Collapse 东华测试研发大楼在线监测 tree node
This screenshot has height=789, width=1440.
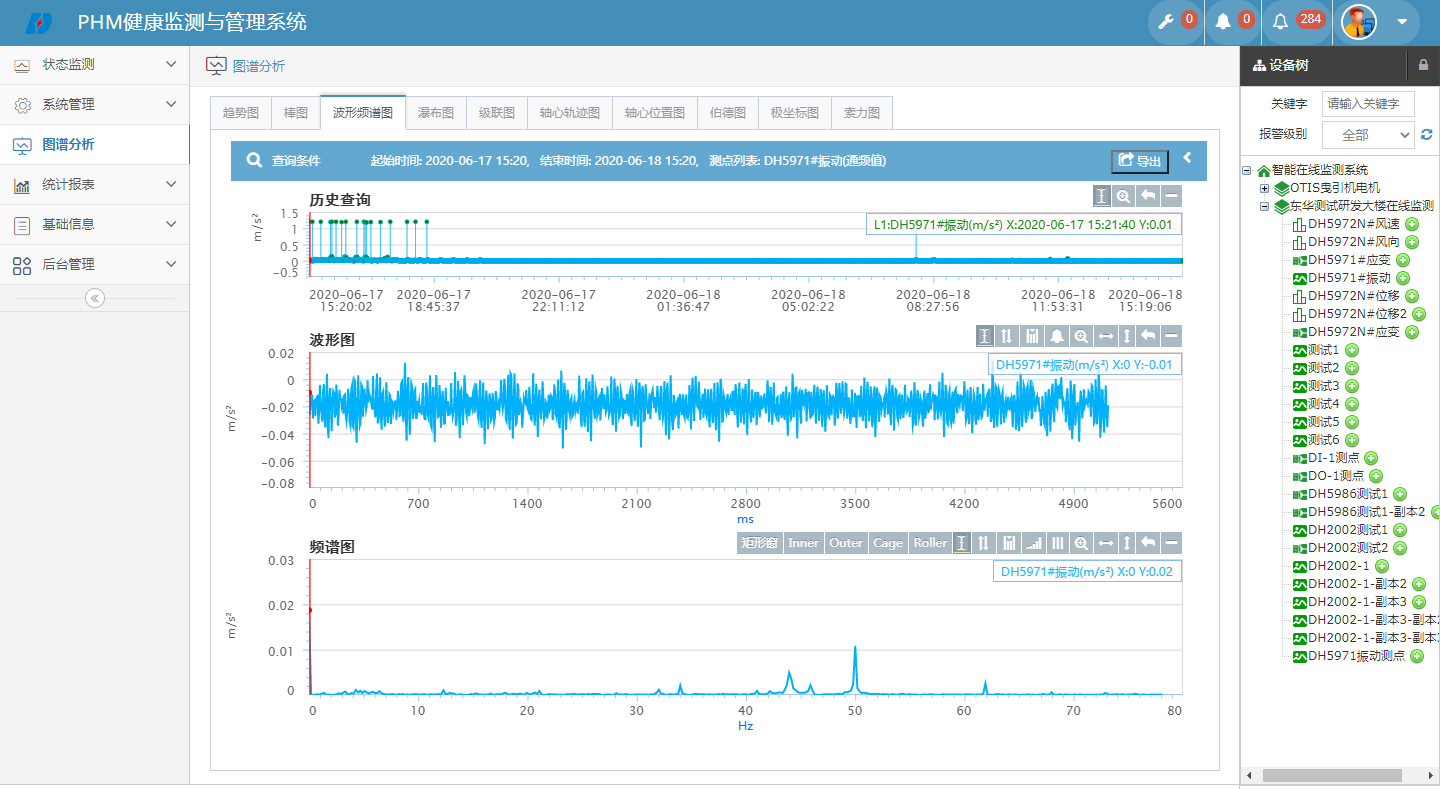pyautogui.click(x=1265, y=206)
